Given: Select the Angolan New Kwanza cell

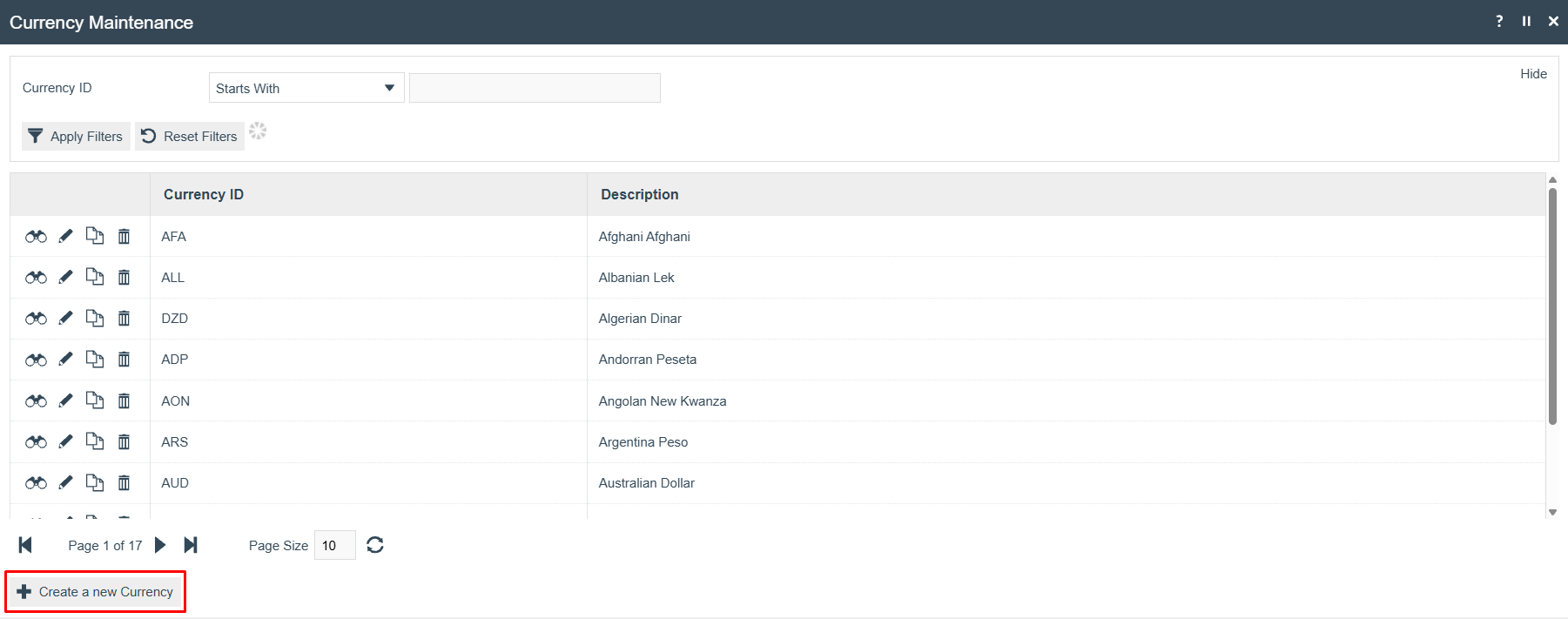Looking at the screenshot, I should pos(1066,401).
